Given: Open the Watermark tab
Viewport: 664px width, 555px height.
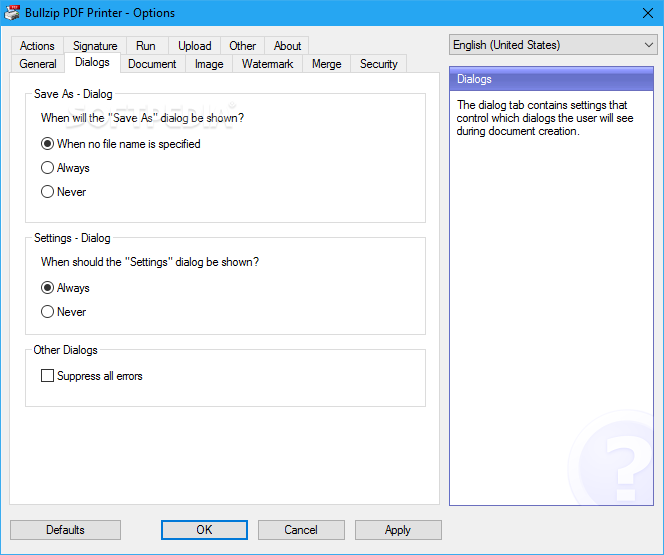Looking at the screenshot, I should pos(267,64).
